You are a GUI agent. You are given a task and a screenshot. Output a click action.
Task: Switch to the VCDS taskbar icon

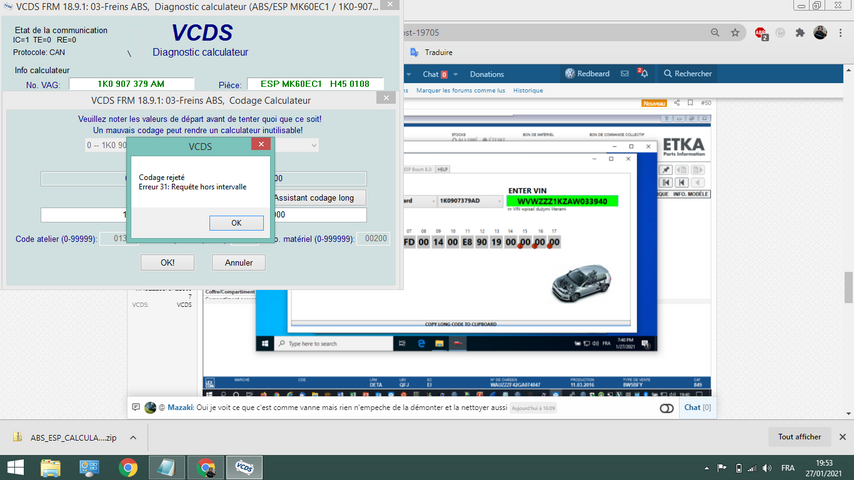tap(245, 467)
